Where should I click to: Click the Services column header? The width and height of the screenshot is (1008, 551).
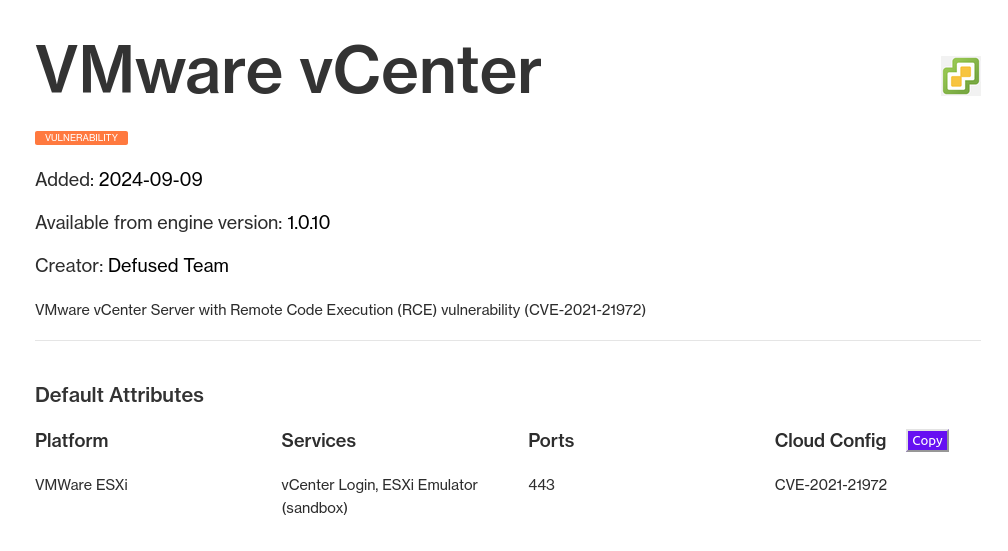pos(318,440)
